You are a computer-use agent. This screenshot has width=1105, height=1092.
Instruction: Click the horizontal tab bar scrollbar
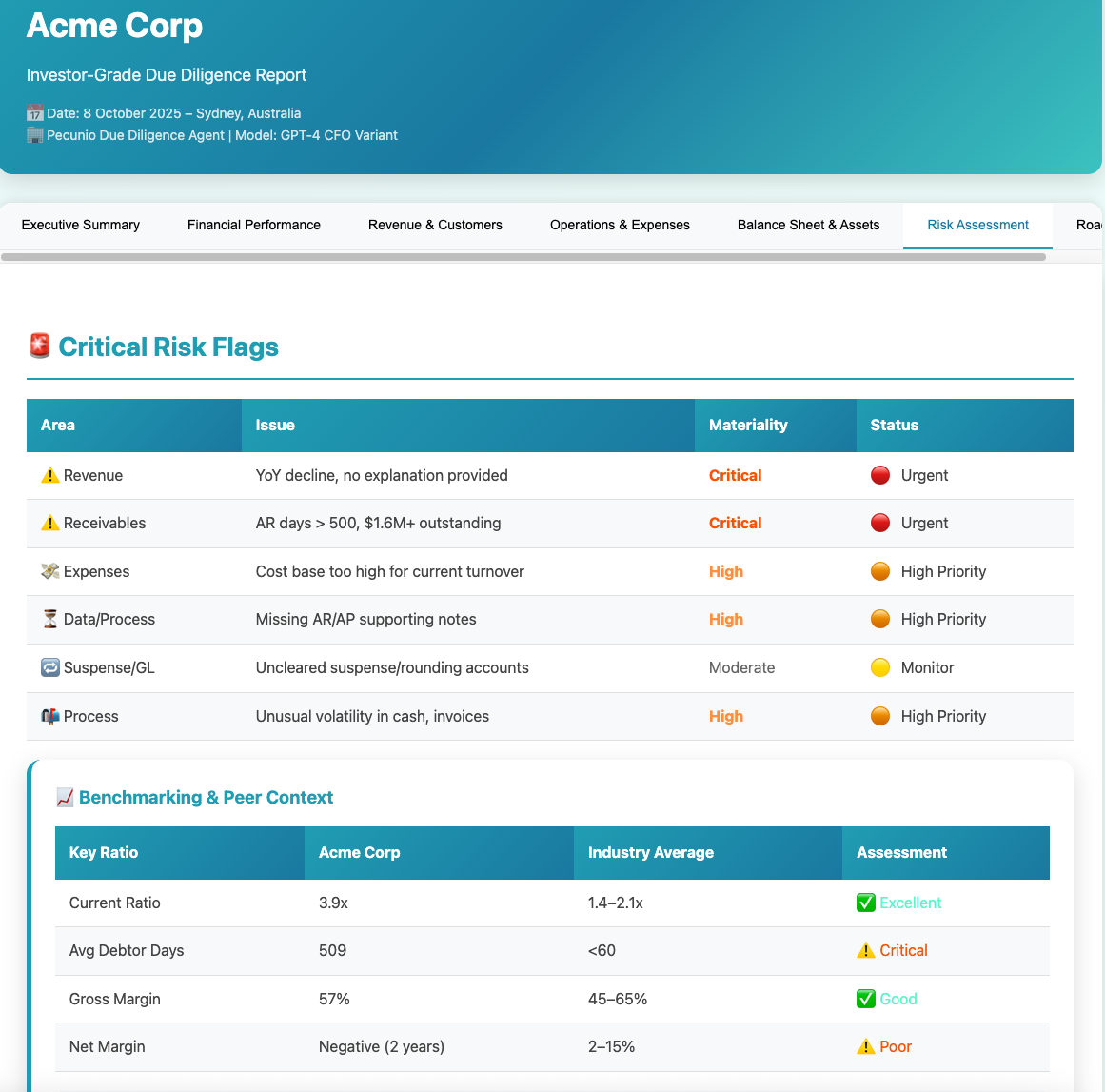tap(523, 257)
